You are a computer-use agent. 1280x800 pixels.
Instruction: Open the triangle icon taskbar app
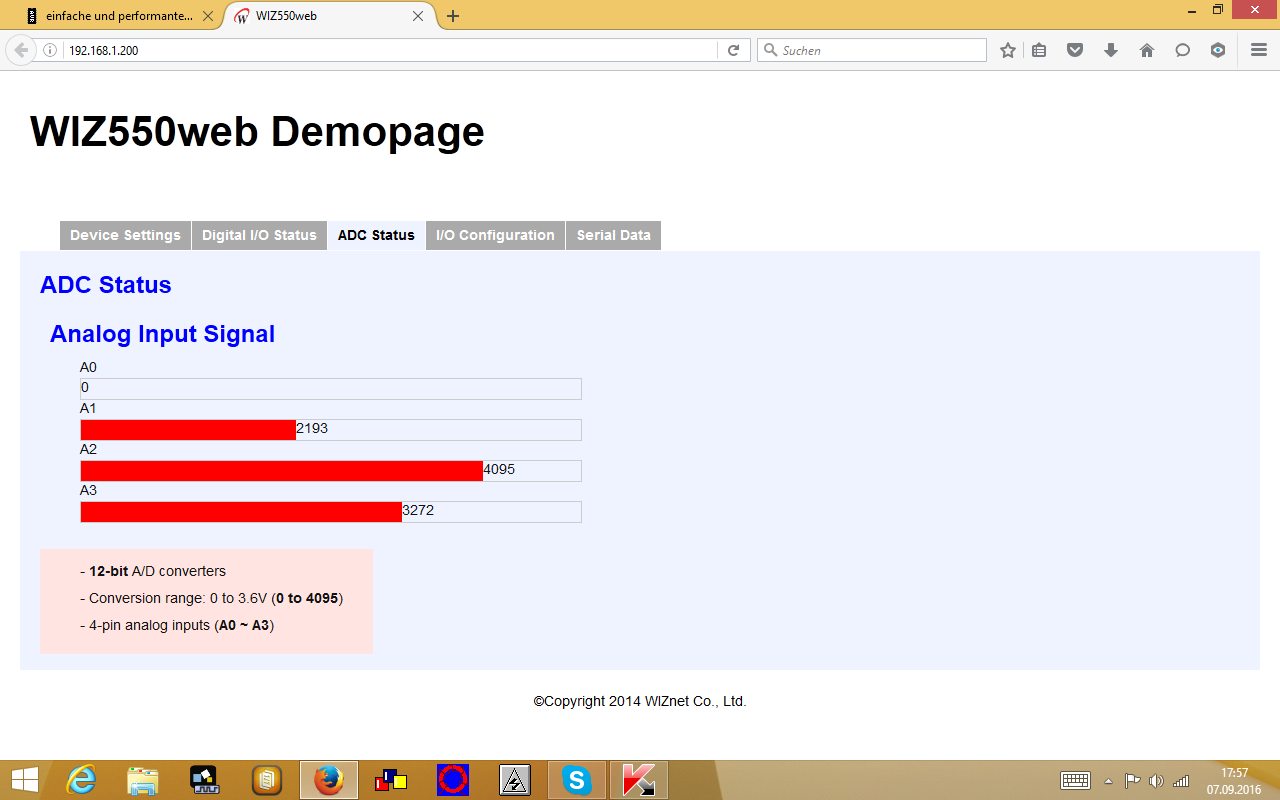tap(515, 780)
